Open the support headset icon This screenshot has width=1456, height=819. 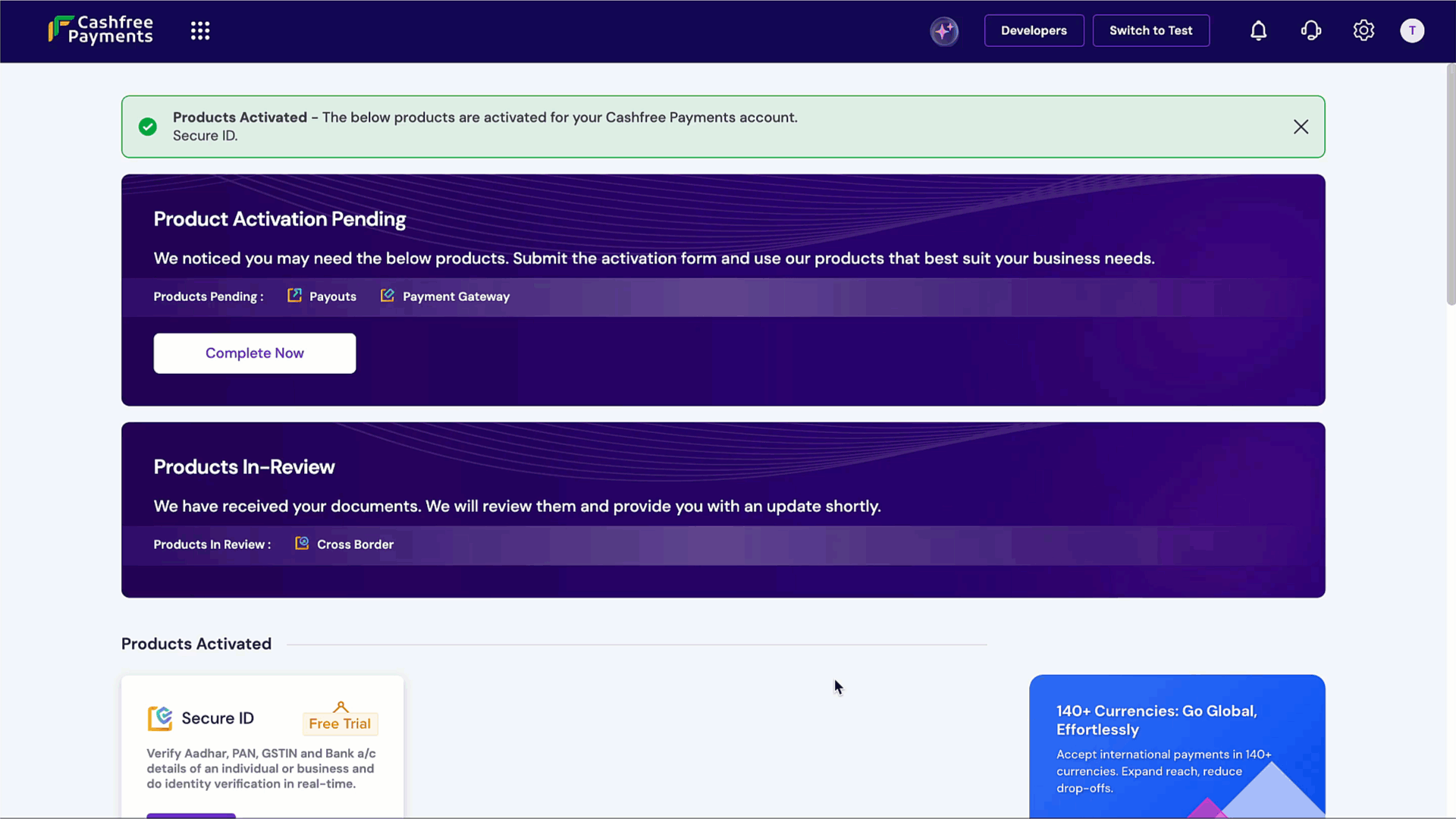(x=1310, y=31)
